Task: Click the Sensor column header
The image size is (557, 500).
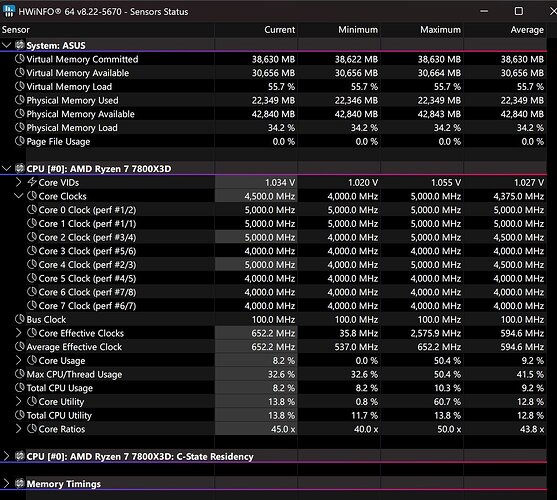Action: pos(107,30)
